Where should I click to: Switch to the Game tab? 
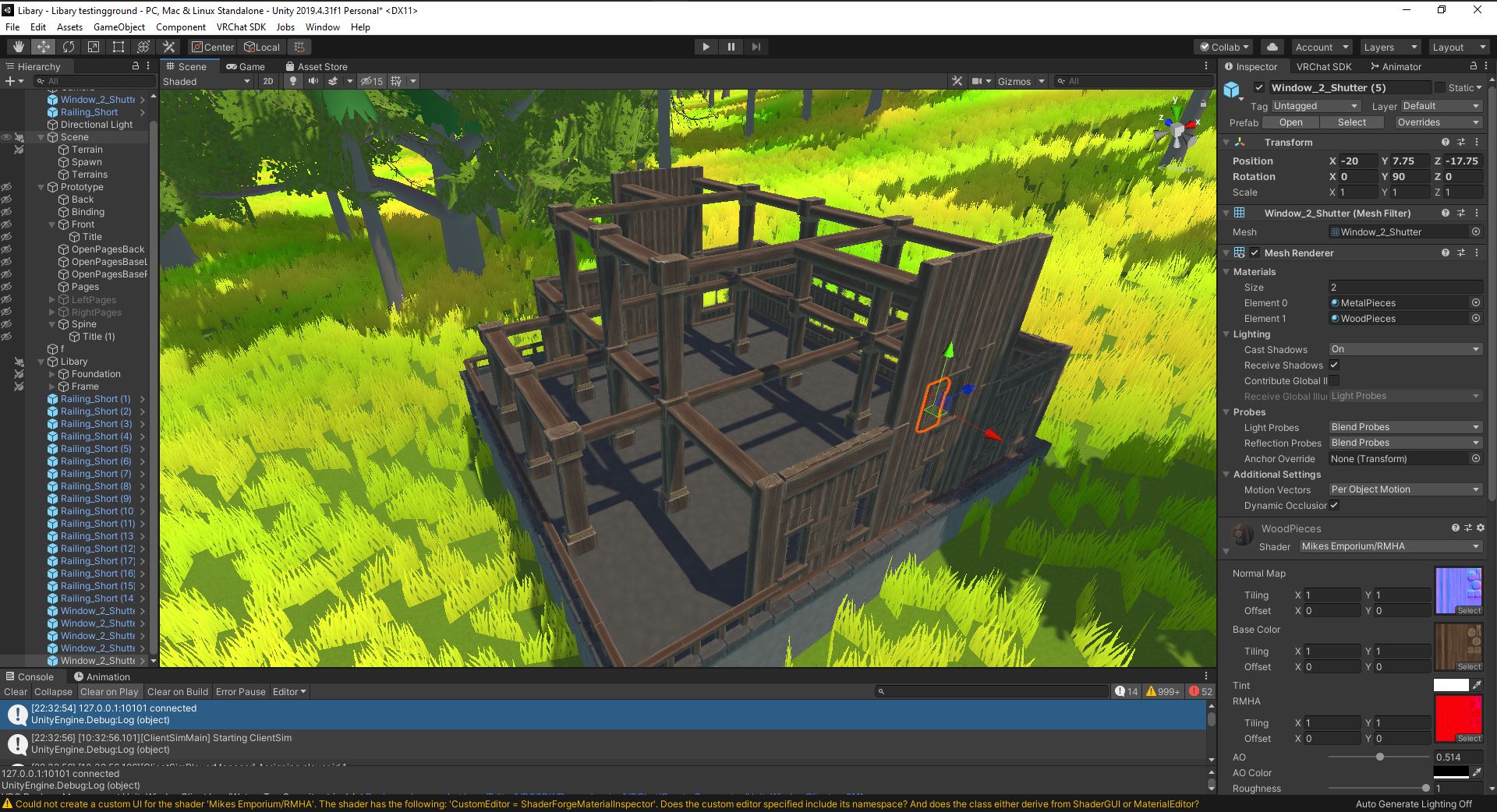246,66
